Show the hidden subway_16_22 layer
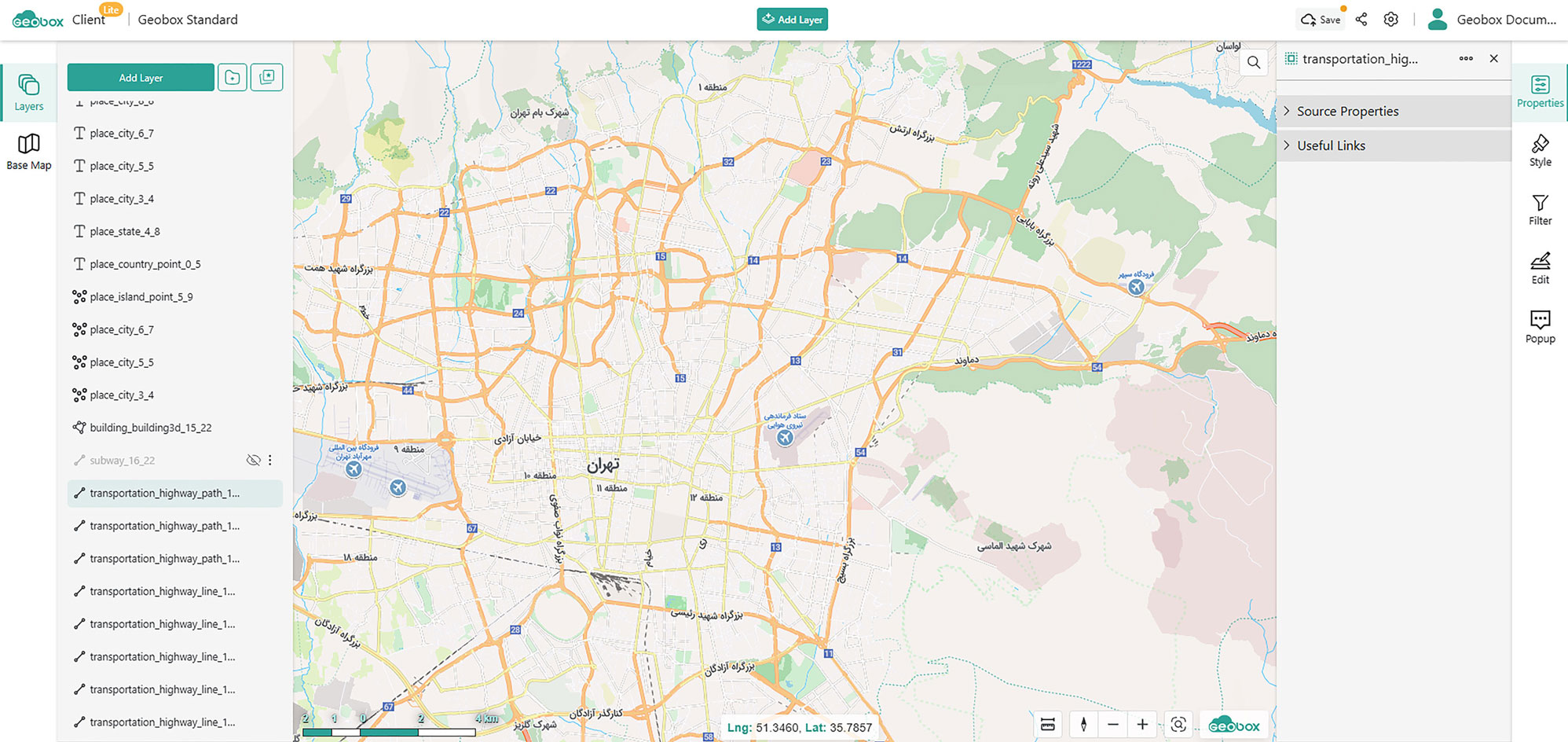The height and width of the screenshot is (742, 1568). [x=253, y=461]
